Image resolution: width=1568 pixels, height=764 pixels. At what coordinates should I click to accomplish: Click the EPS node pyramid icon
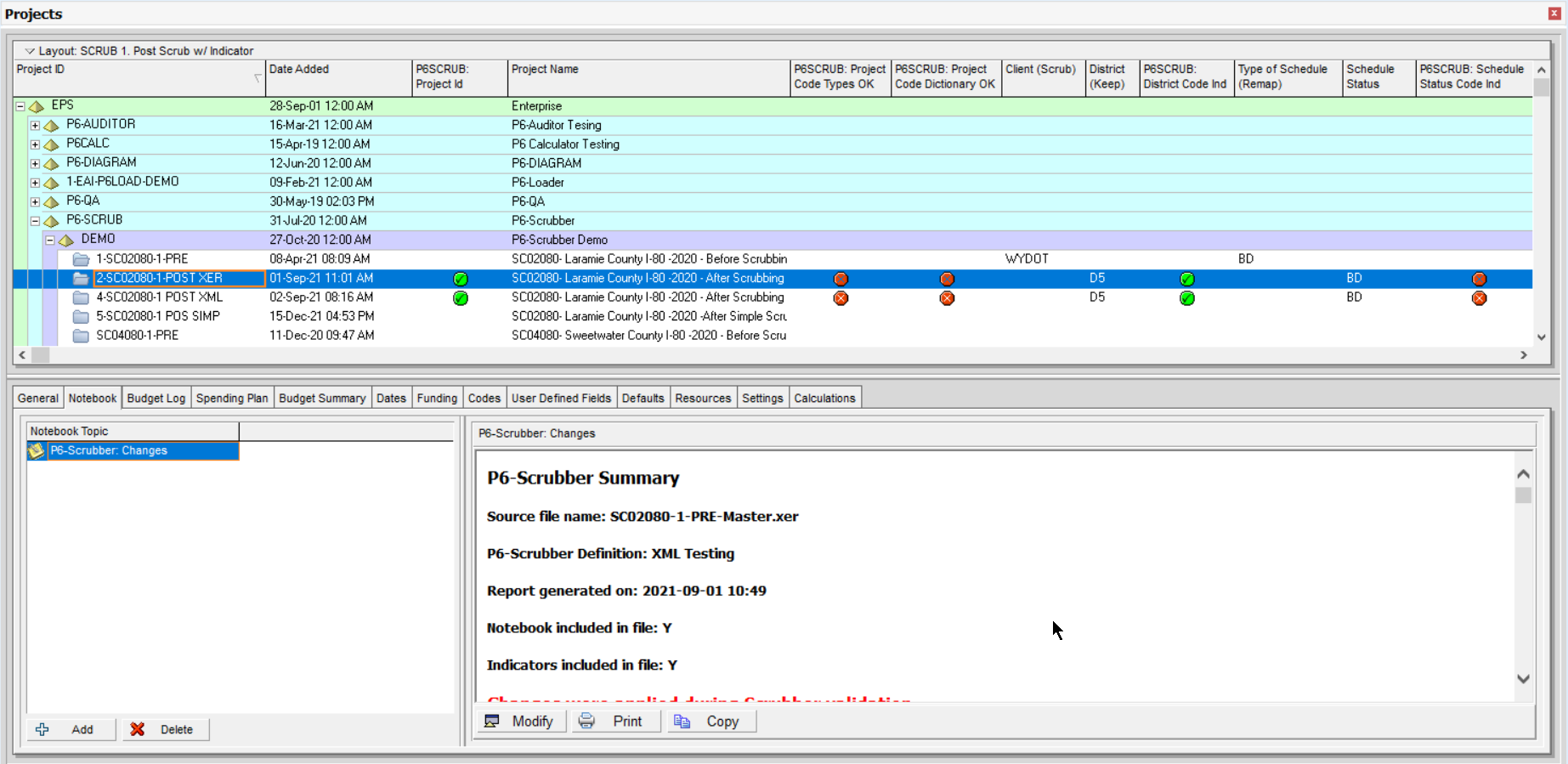point(37,106)
